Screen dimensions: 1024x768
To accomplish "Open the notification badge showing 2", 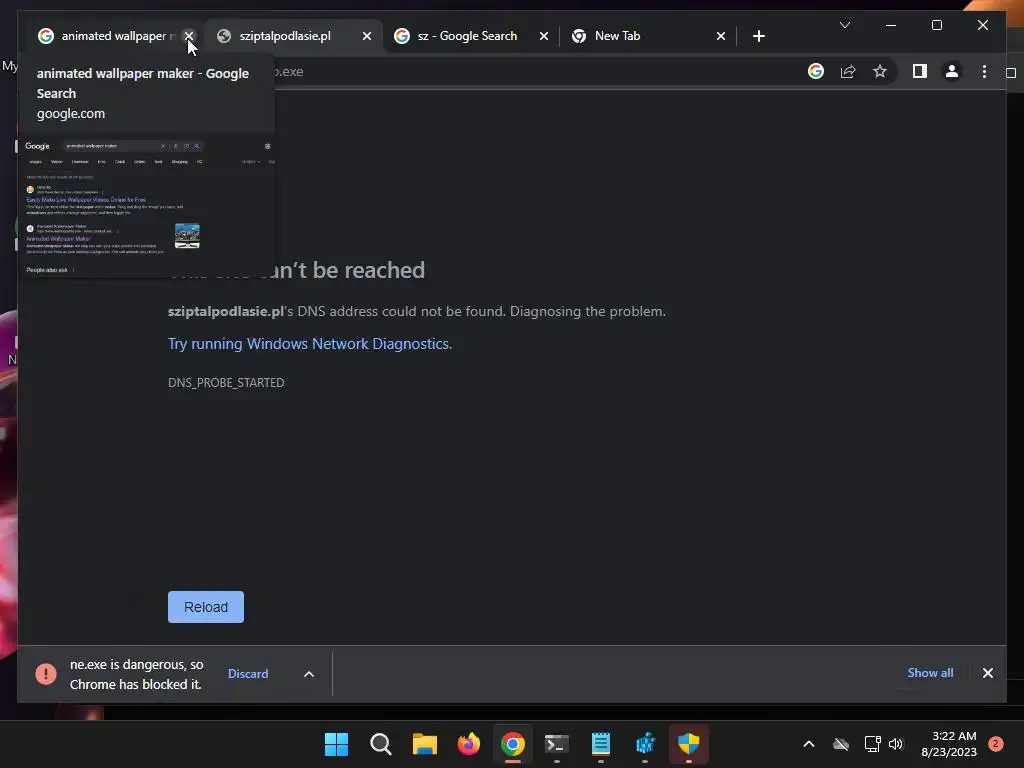I will click(x=996, y=744).
